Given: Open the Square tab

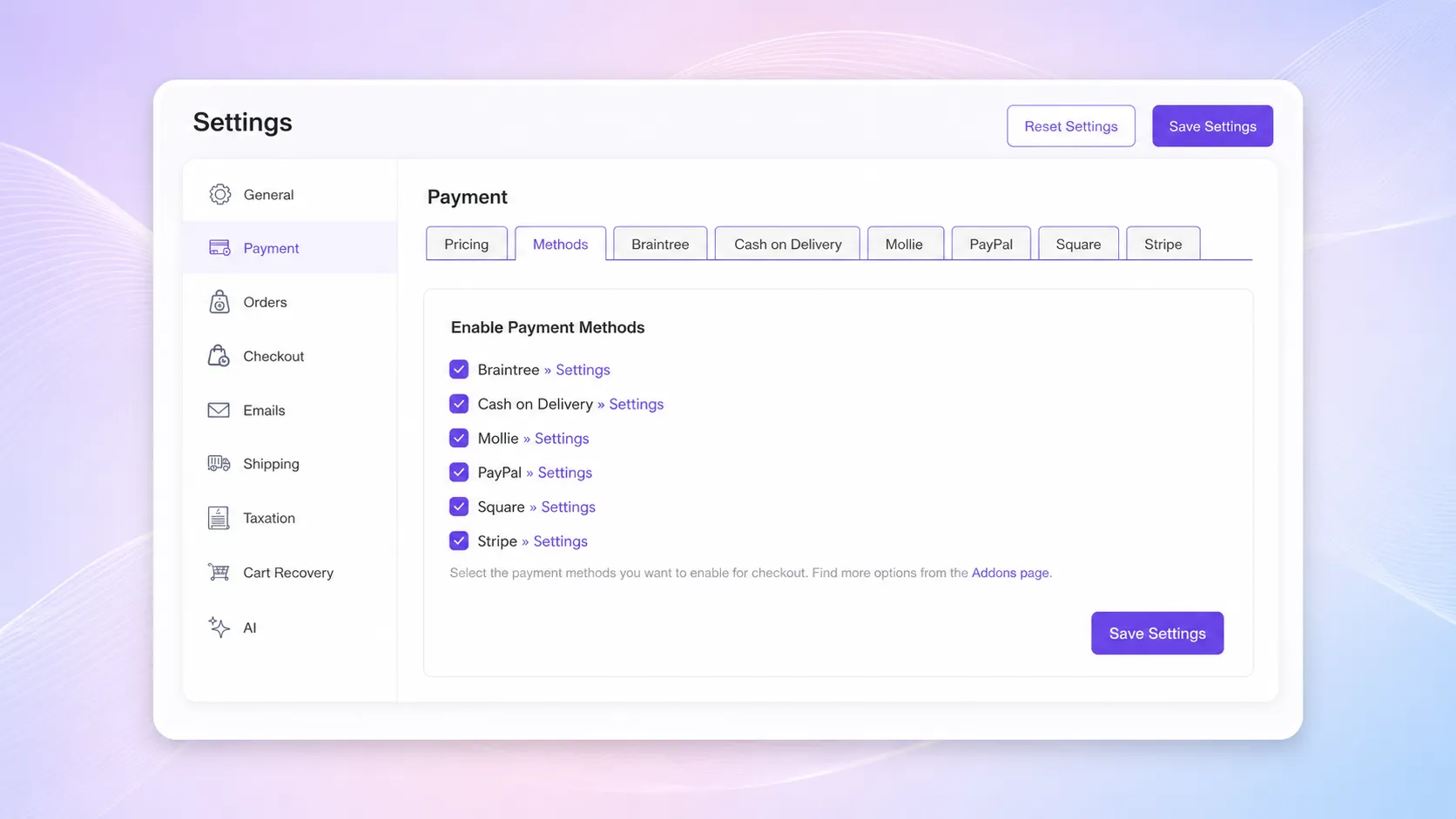Looking at the screenshot, I should click(1078, 244).
